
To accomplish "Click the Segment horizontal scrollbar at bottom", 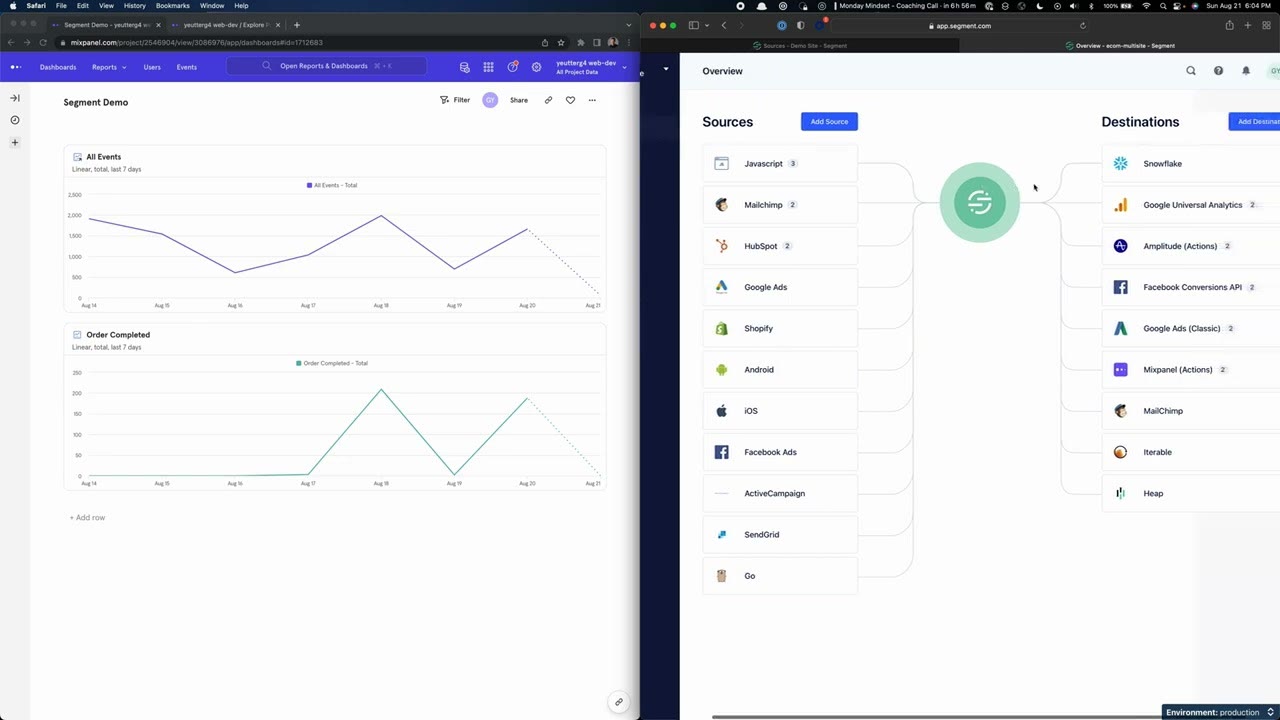I will [935, 716].
